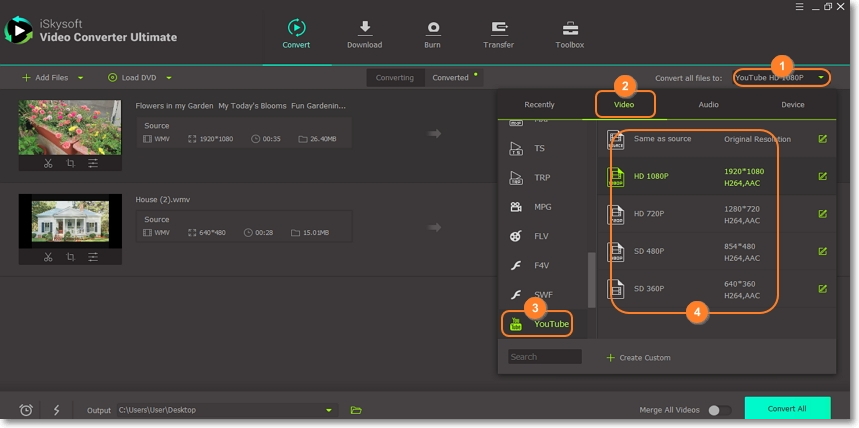Click the scissors trim icon under Flowers video
The height and width of the screenshot is (428, 859).
pyautogui.click(x=48, y=163)
